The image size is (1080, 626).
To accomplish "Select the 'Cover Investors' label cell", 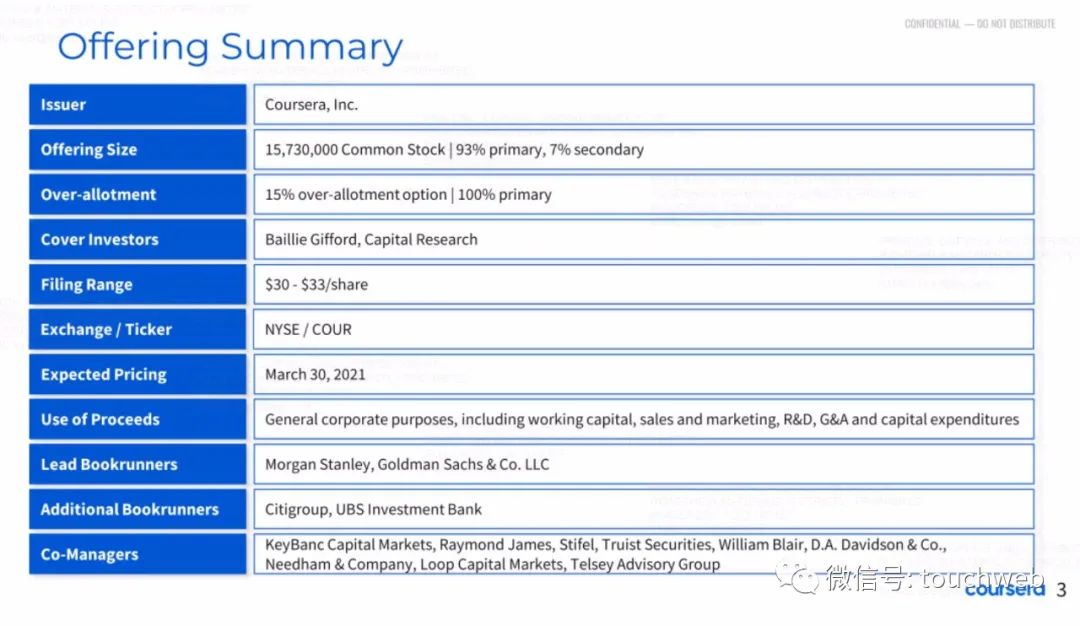I will (138, 240).
